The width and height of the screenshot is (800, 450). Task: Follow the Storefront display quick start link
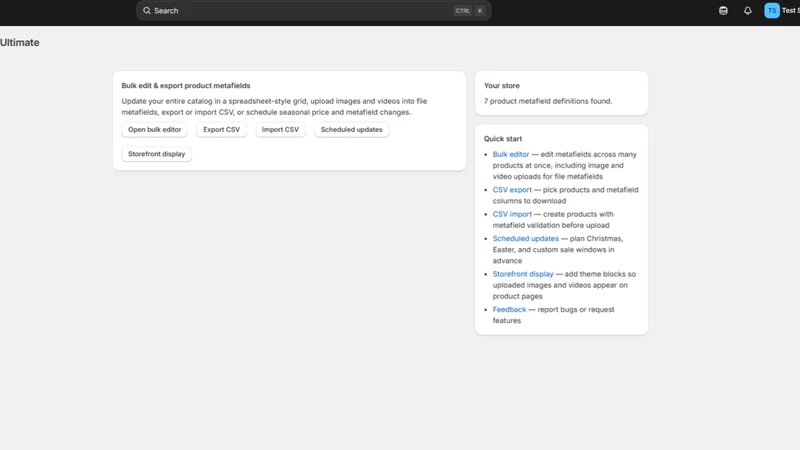(x=523, y=274)
